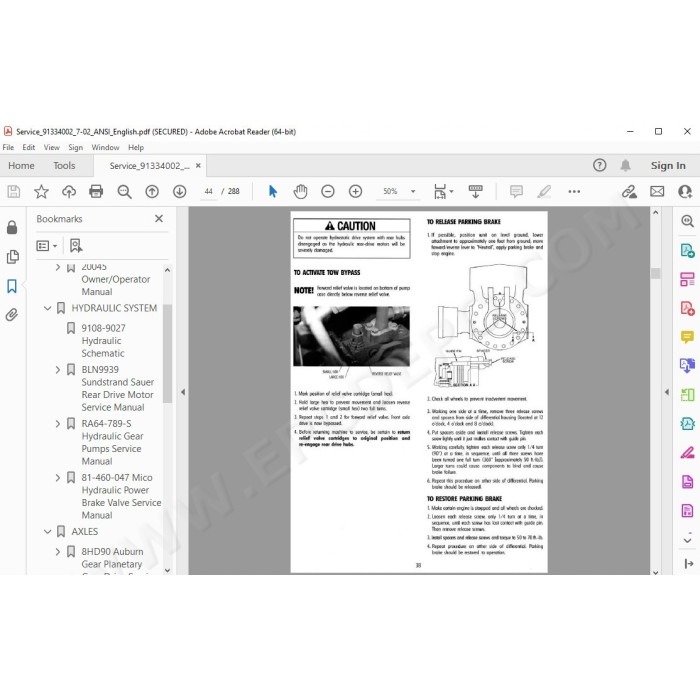Open more tools ellipsis
The image size is (700, 700).
(574, 192)
